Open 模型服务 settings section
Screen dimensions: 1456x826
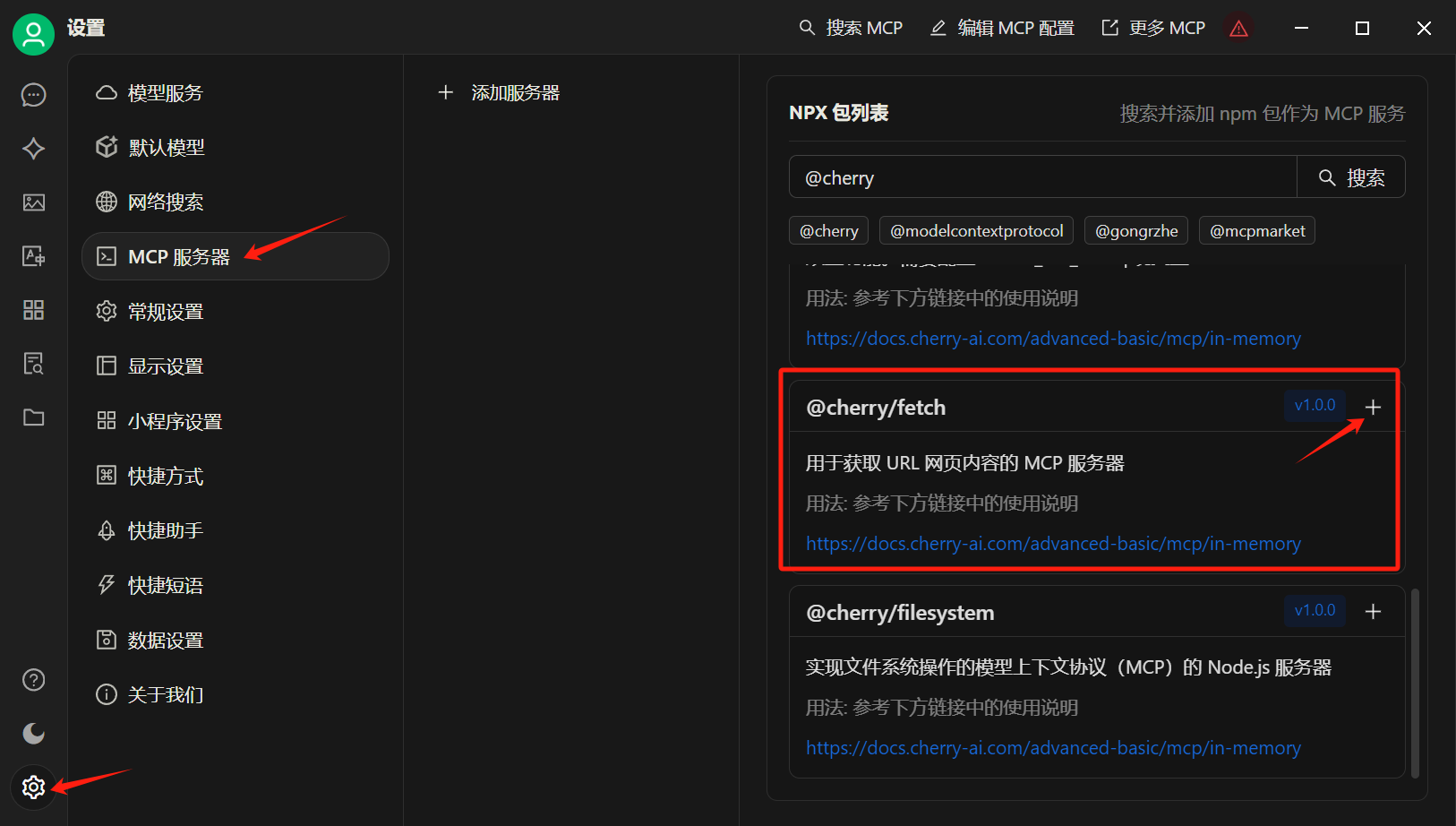point(165,93)
